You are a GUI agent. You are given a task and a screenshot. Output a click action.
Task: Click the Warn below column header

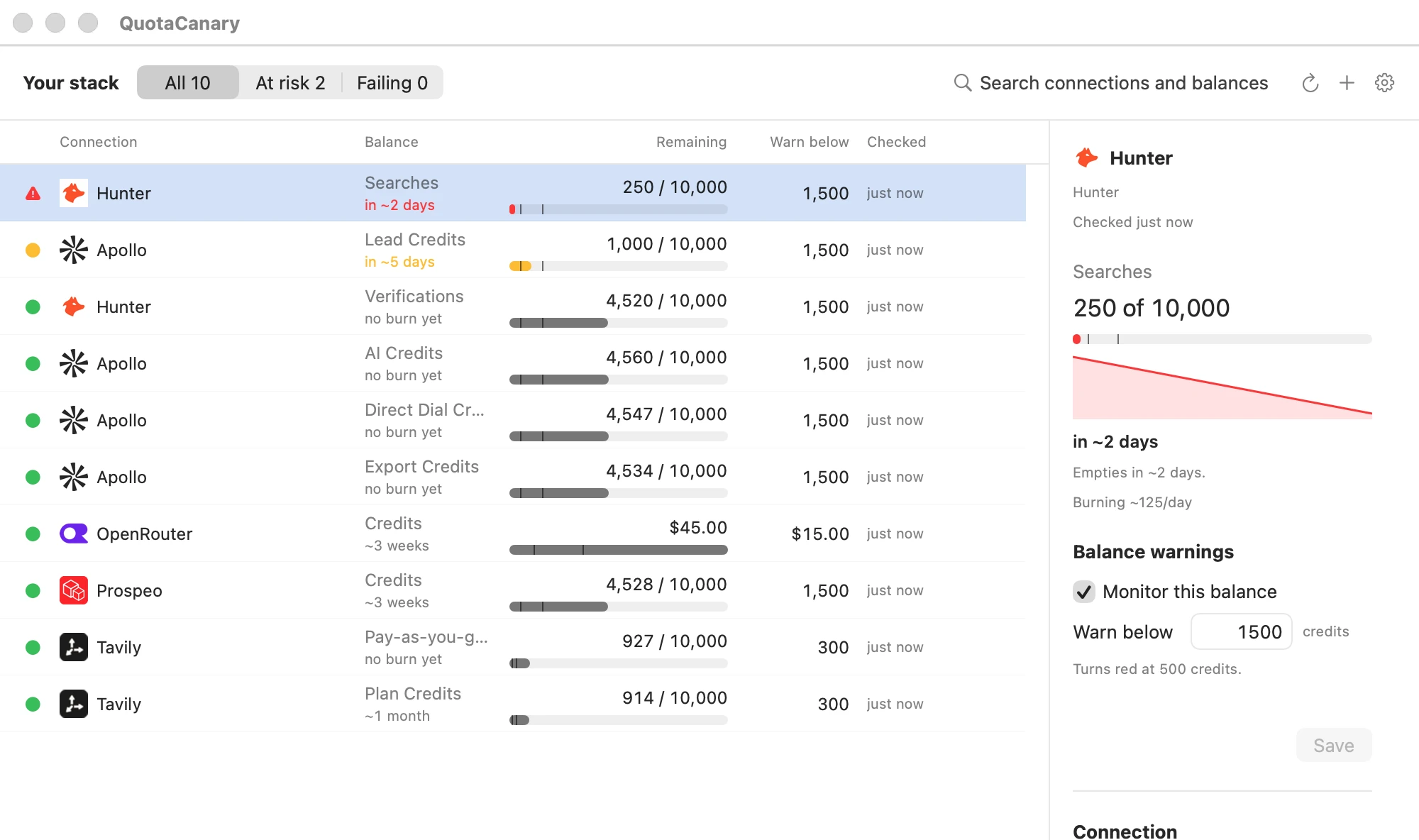click(810, 142)
